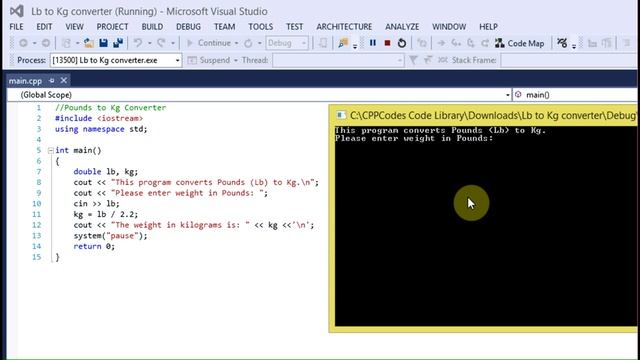The height and width of the screenshot is (360, 640).
Task: Open the WINDOW menu
Action: click(x=449, y=27)
